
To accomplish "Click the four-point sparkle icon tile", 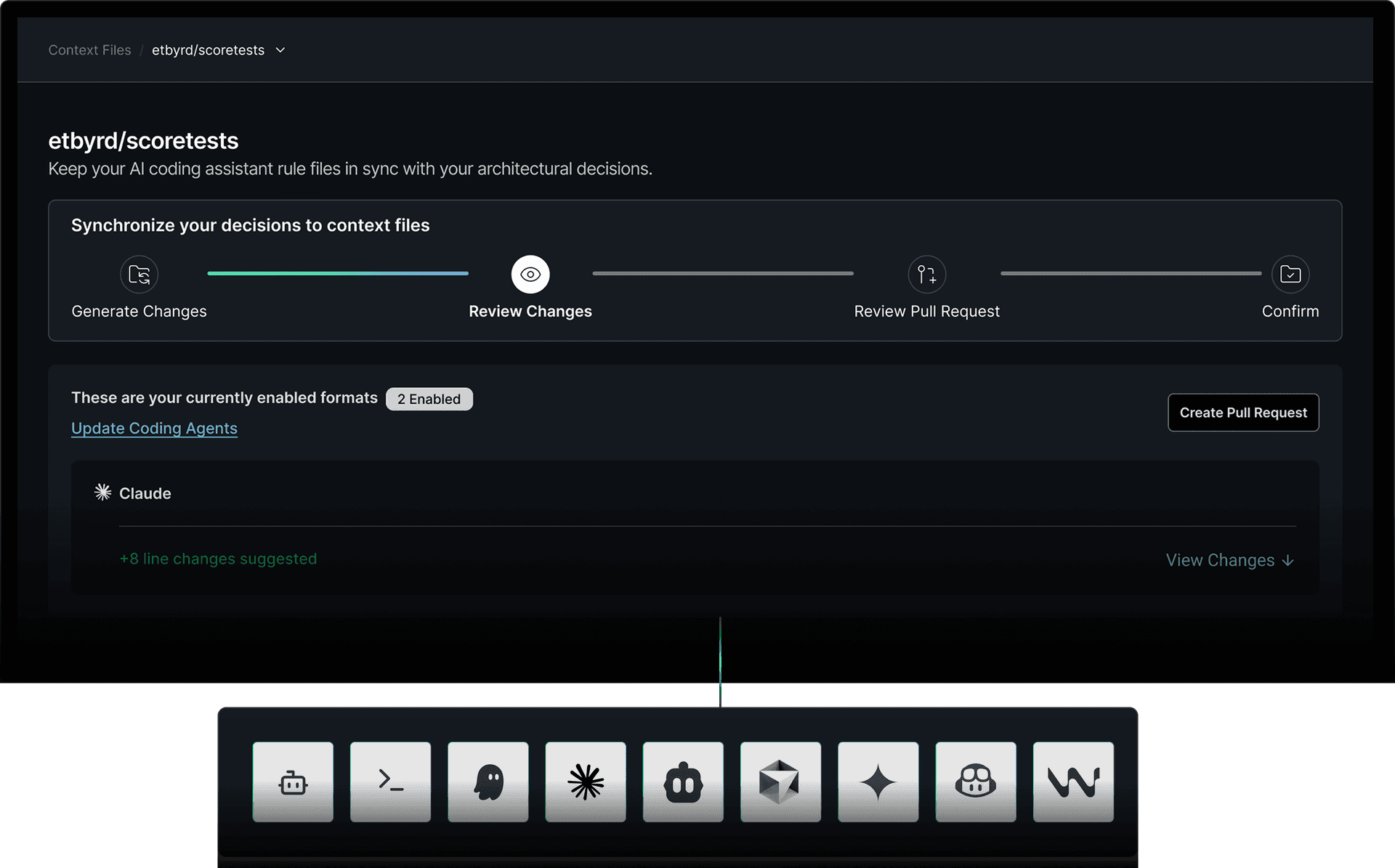I will [x=878, y=782].
